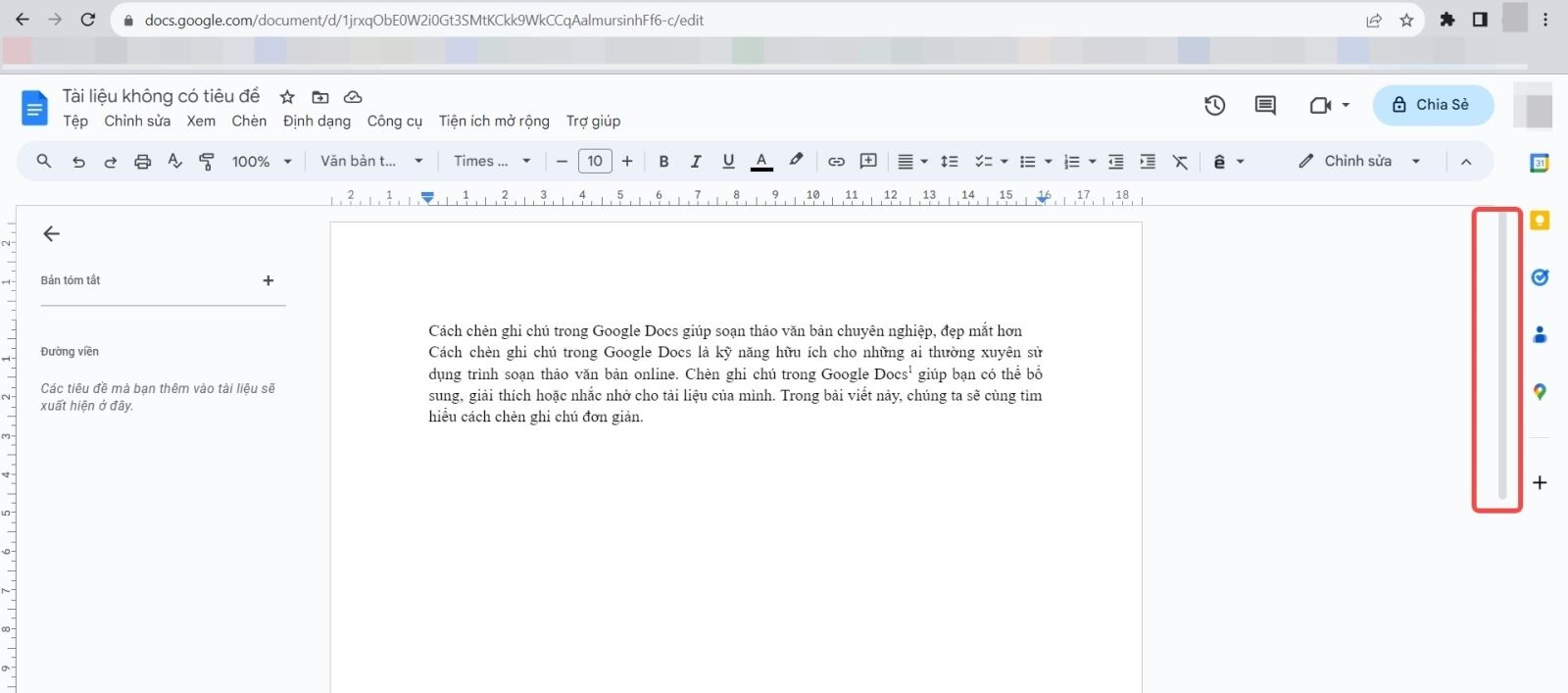1568x693 pixels.
Task: Move document to a folder
Action: [x=320, y=97]
